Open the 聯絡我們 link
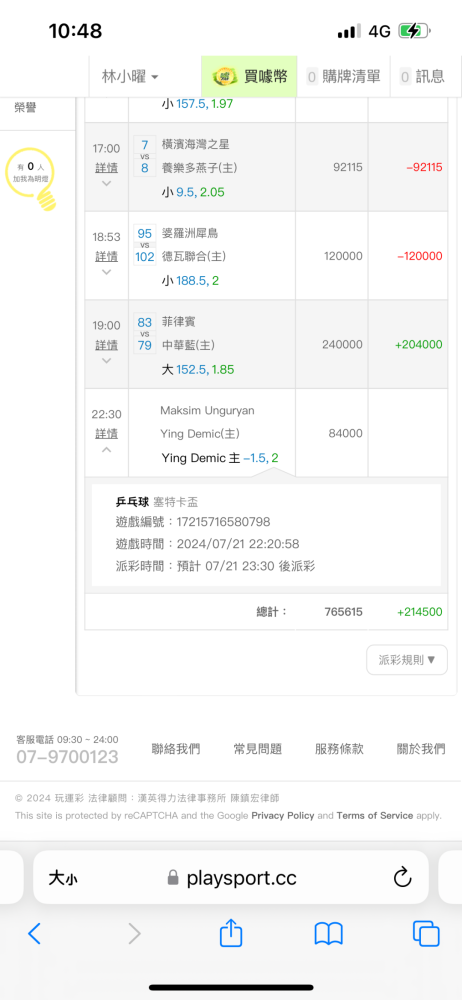Viewport: 462px width, 1000px height. point(175,749)
